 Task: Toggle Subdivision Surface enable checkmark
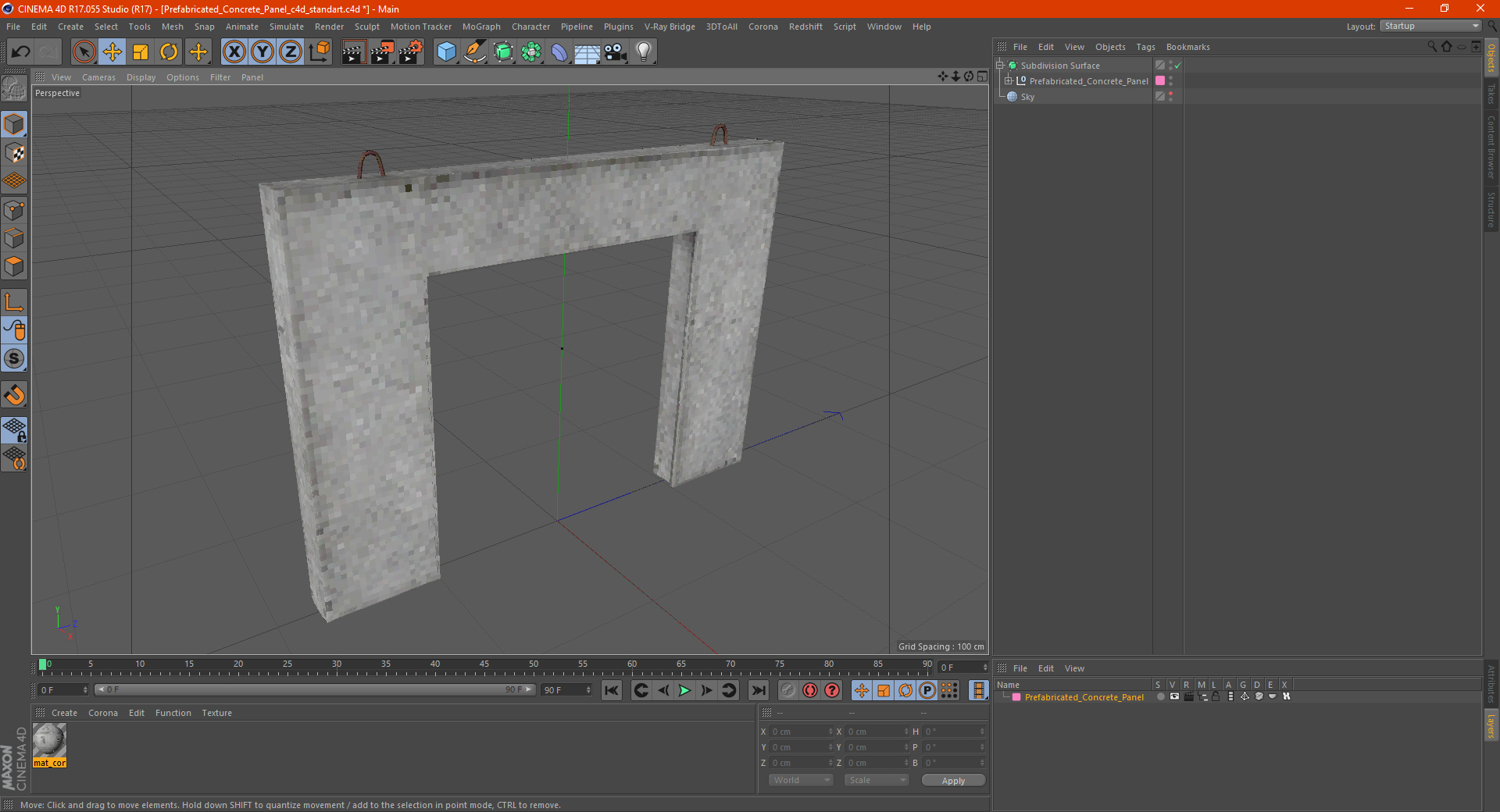(1178, 66)
